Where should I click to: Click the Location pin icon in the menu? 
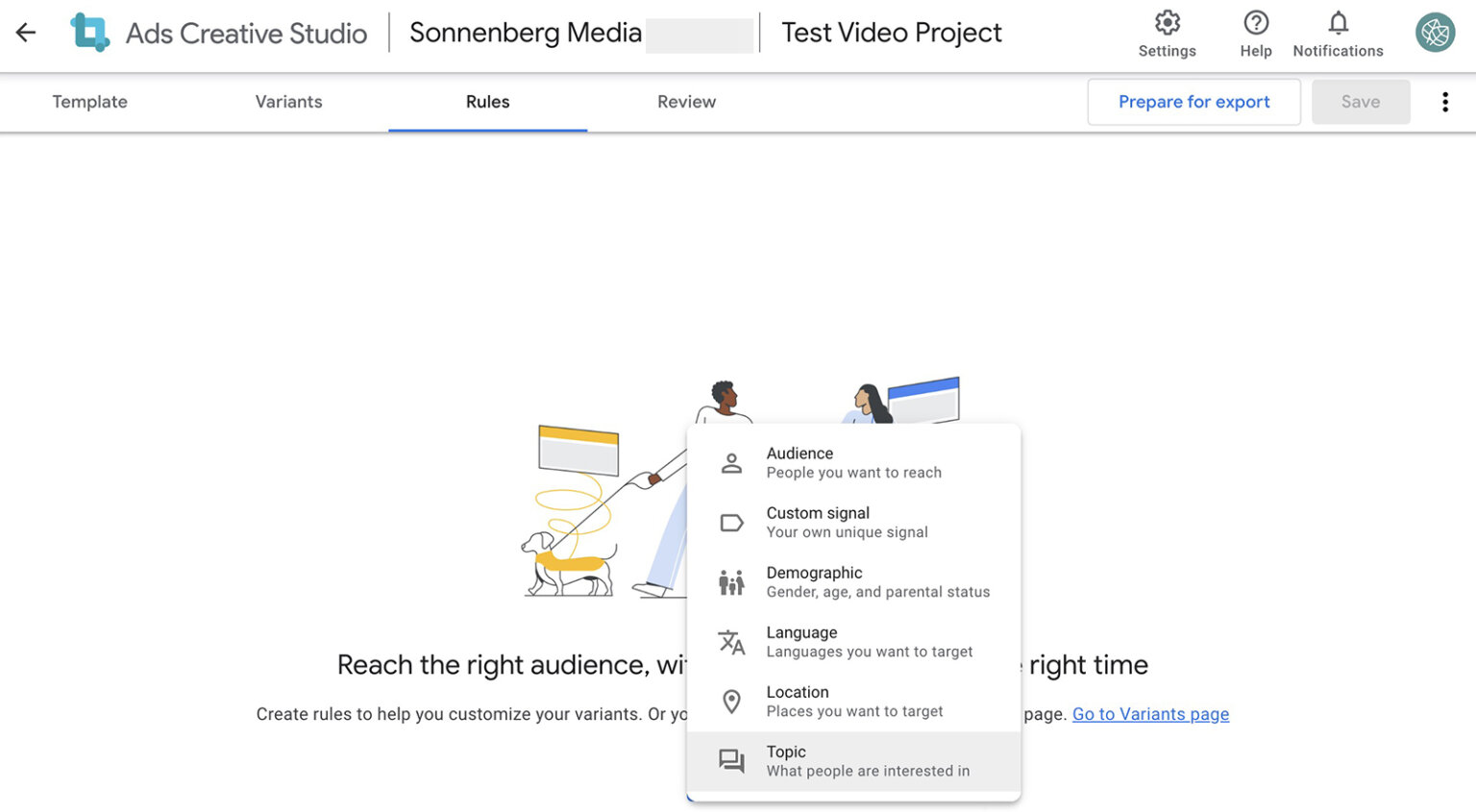[731, 701]
